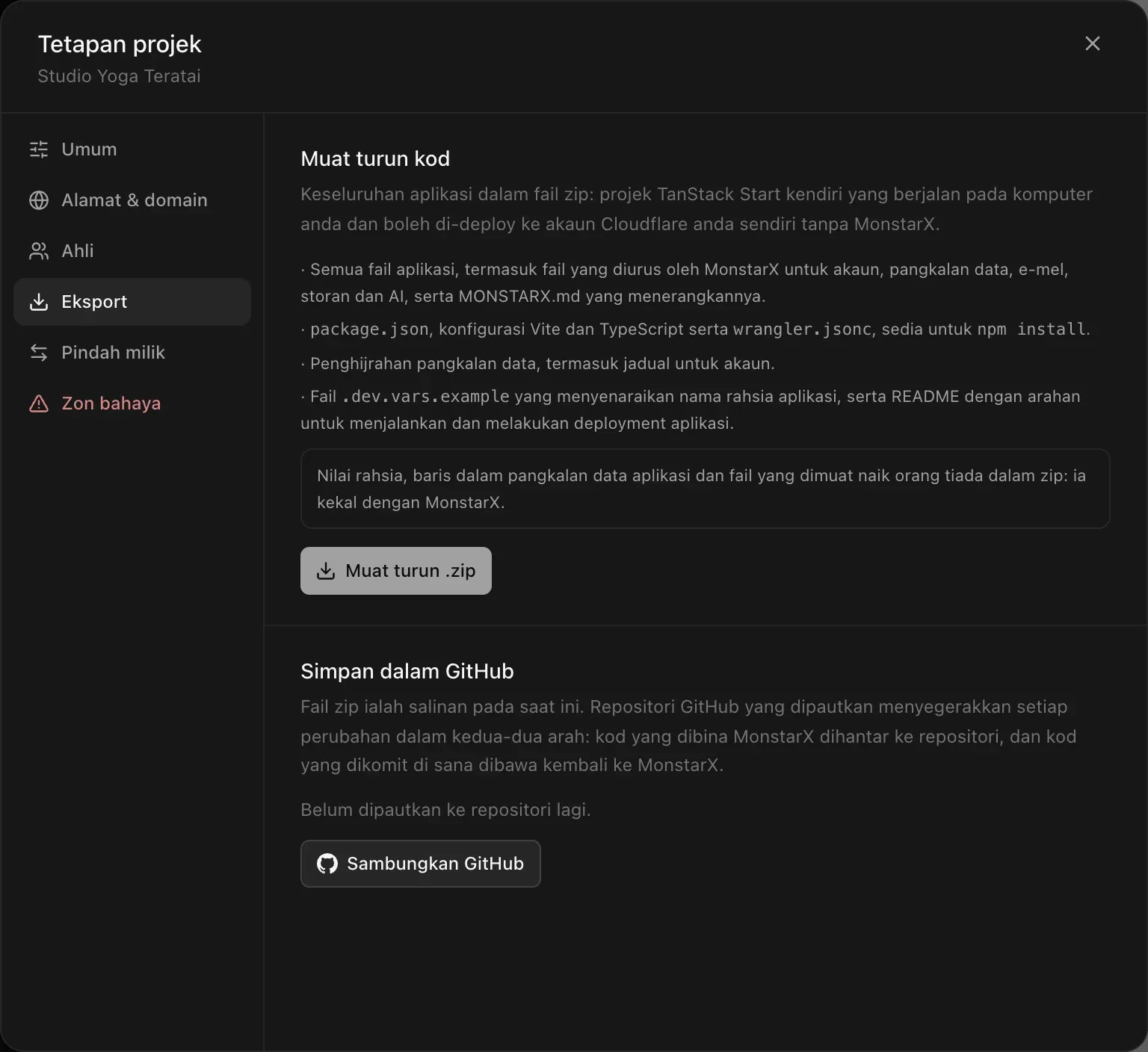Image resolution: width=1148 pixels, height=1052 pixels.
Task: Click the sliders icon beside Umum
Action: coord(39,149)
